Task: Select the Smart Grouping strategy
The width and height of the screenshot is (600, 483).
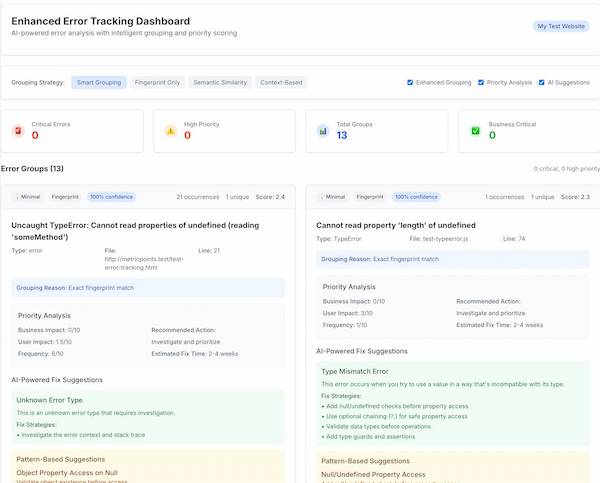Action: [99, 82]
